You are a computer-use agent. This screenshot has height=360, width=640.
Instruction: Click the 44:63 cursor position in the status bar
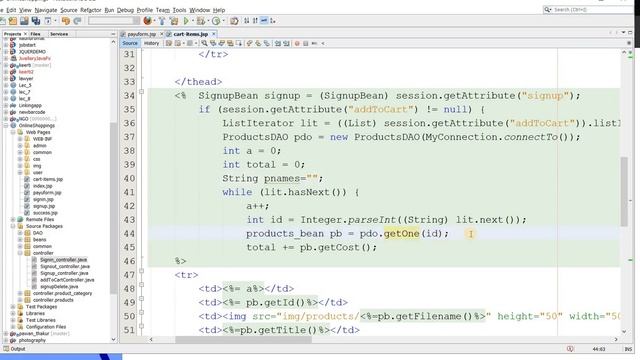pos(600,349)
